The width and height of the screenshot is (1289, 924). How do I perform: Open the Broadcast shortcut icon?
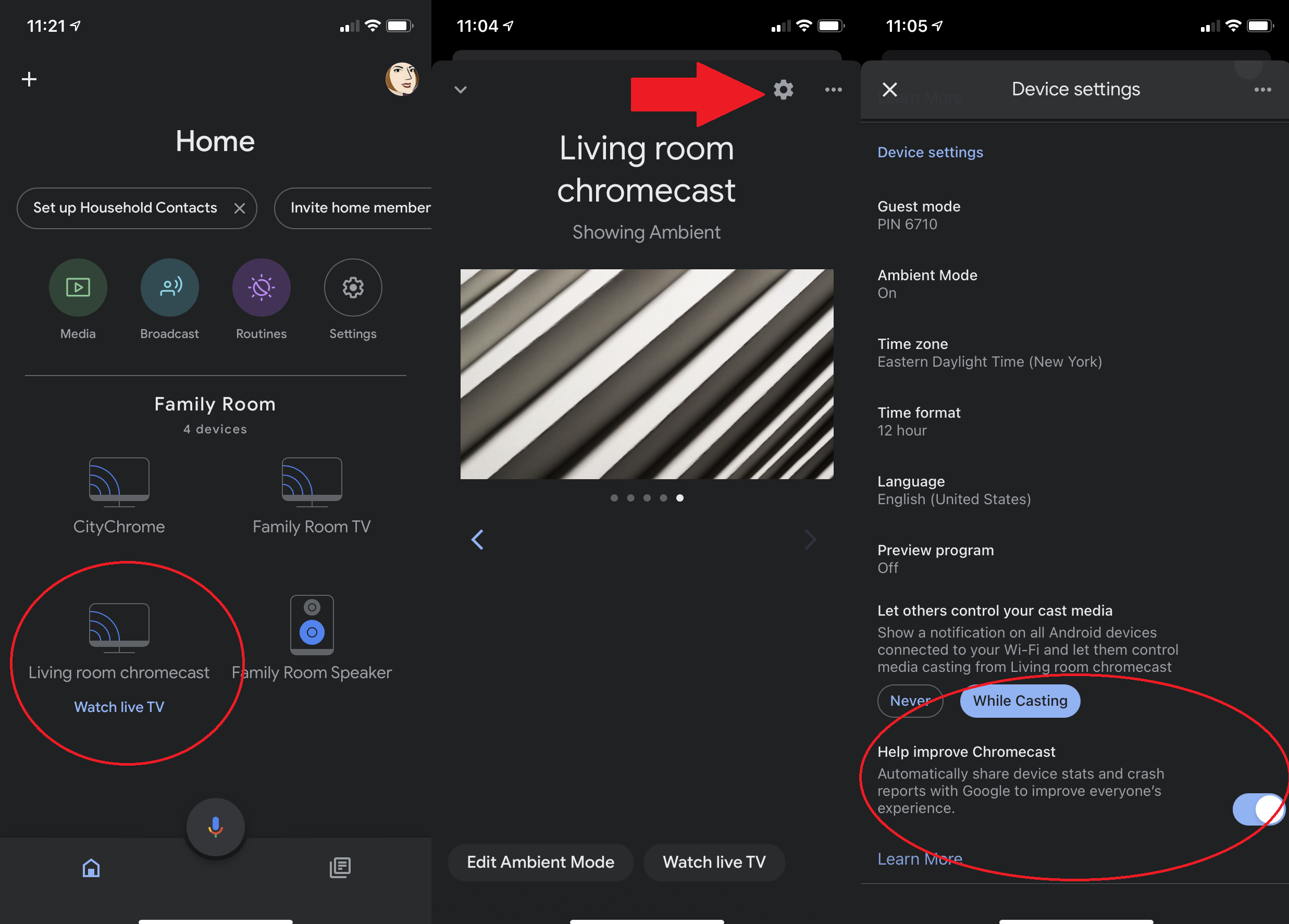pyautogui.click(x=169, y=288)
